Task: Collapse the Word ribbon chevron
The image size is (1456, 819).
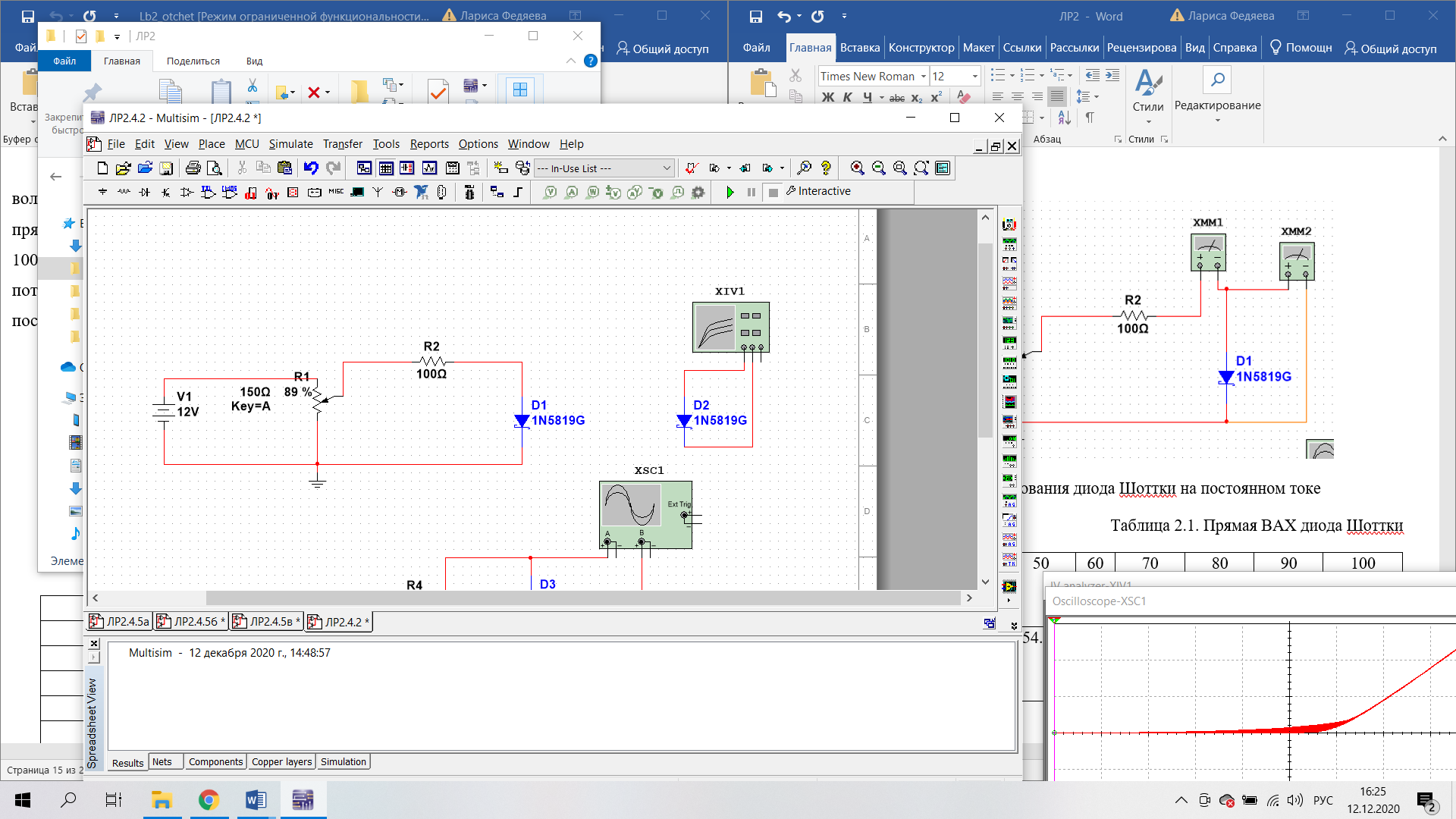Action: pos(1442,139)
